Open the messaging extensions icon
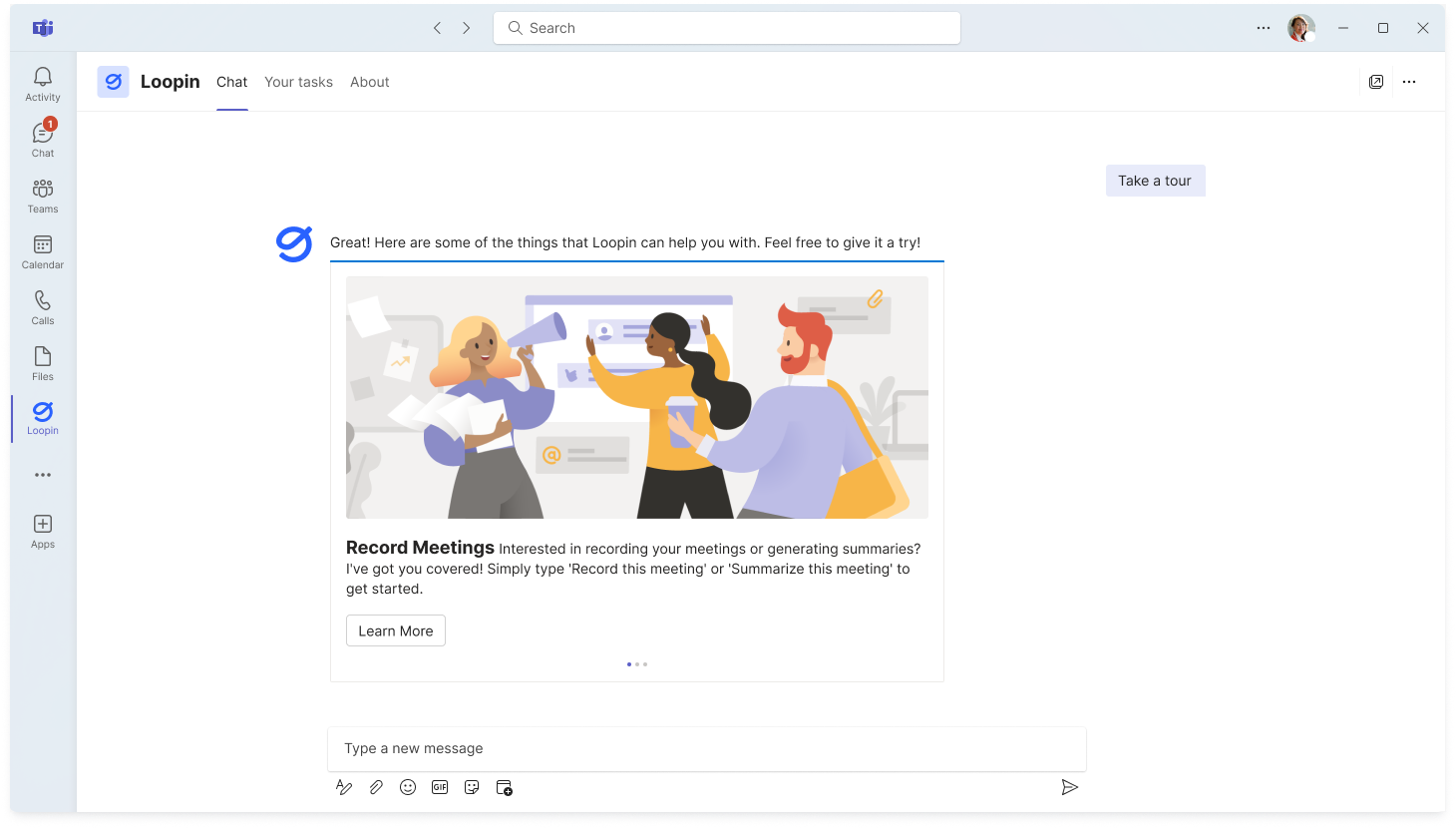 click(x=505, y=787)
